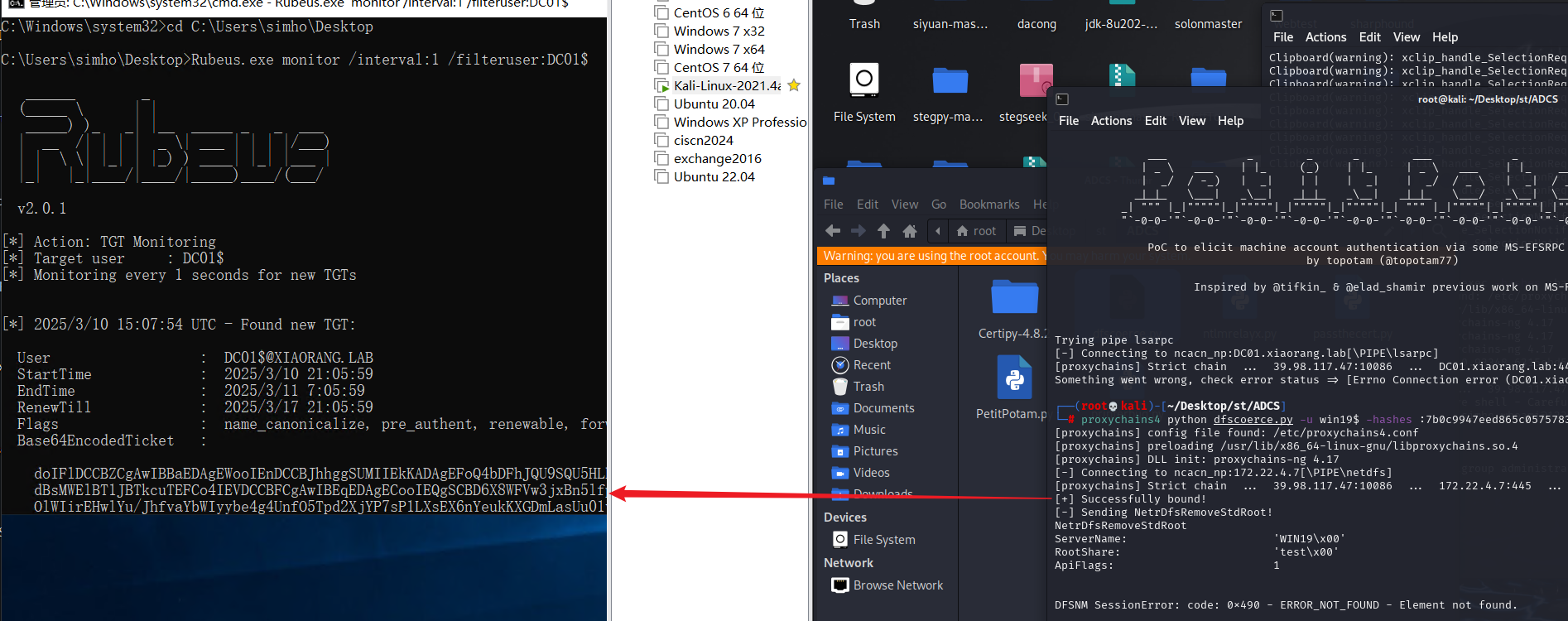Select the Ubuntu 22.04 VM entry
The width and height of the screenshot is (1568, 621).
(x=714, y=176)
